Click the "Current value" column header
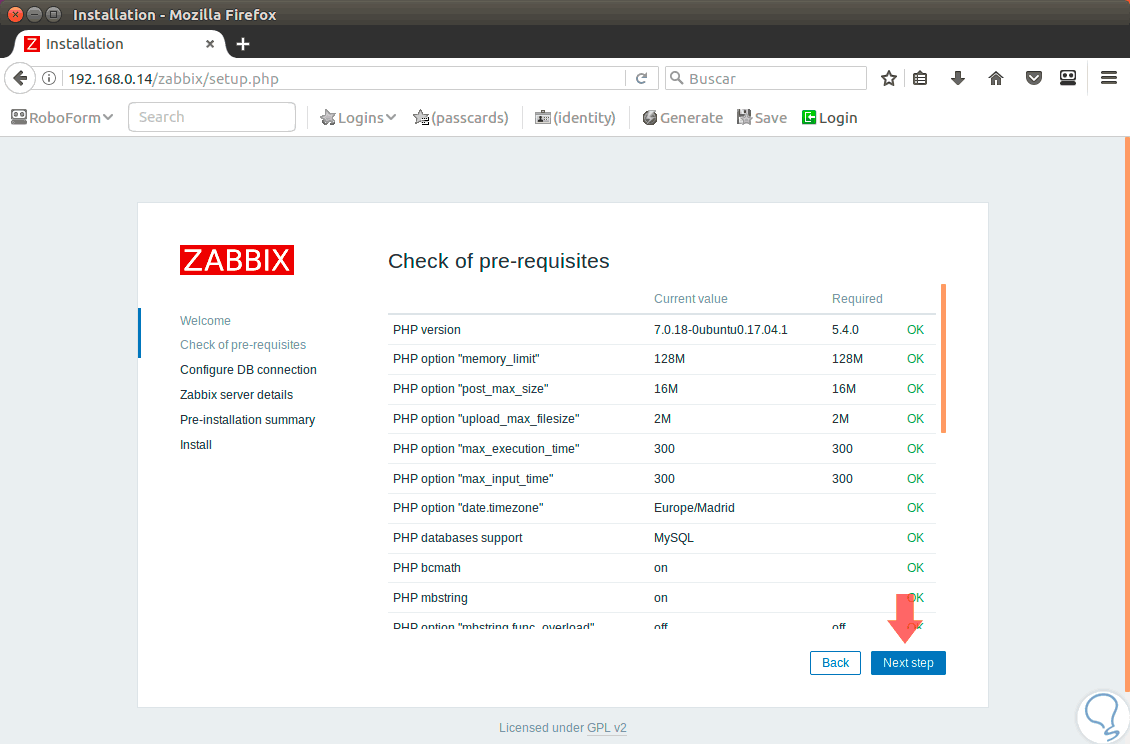The image size is (1130, 744). coord(690,298)
